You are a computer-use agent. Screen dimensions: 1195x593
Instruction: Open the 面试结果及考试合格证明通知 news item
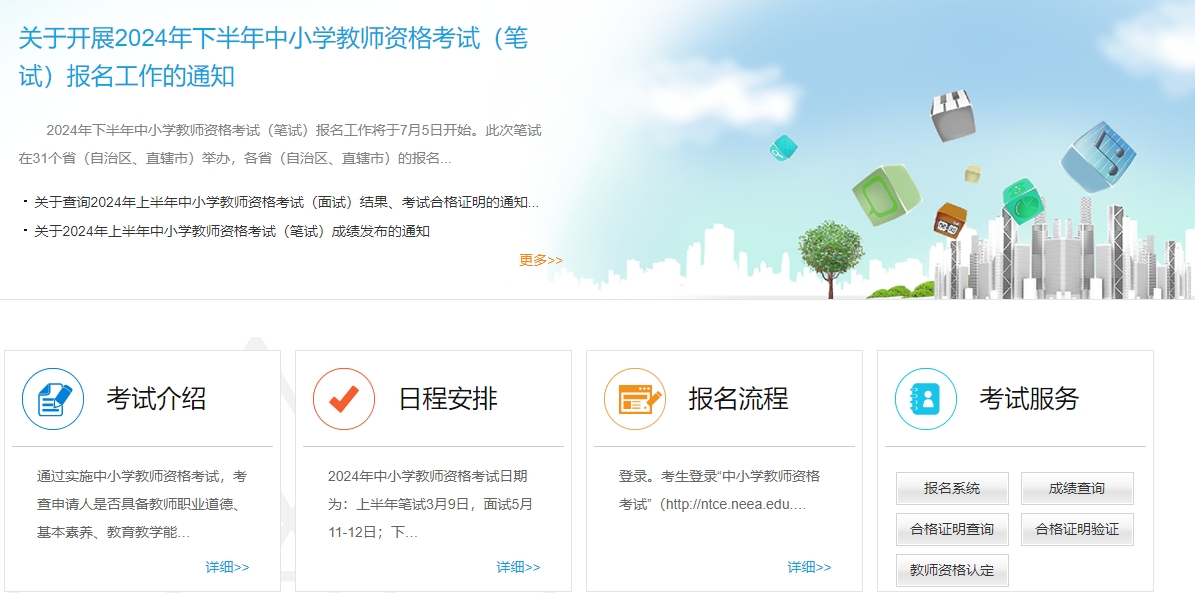pyautogui.click(x=280, y=202)
